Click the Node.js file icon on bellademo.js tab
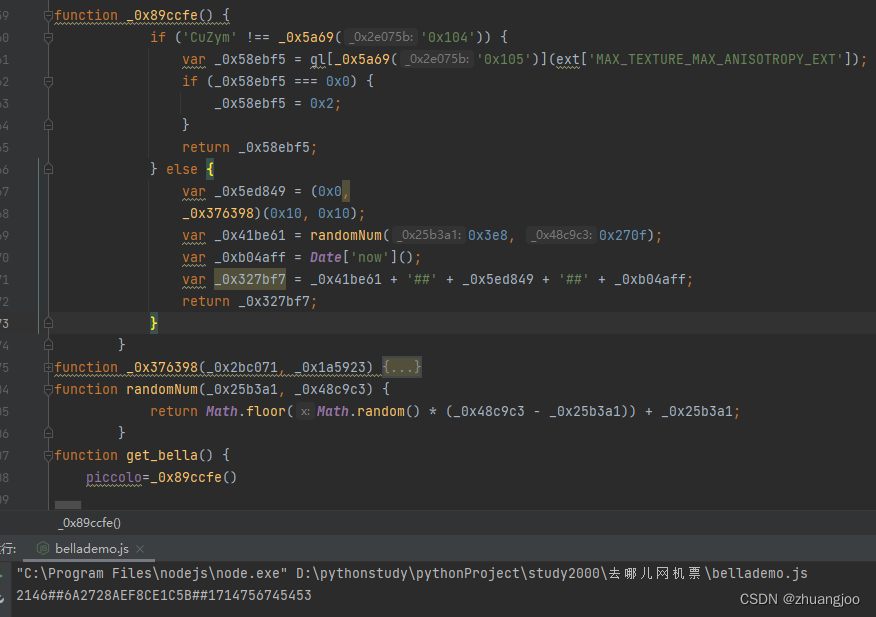876x617 pixels. point(42,548)
